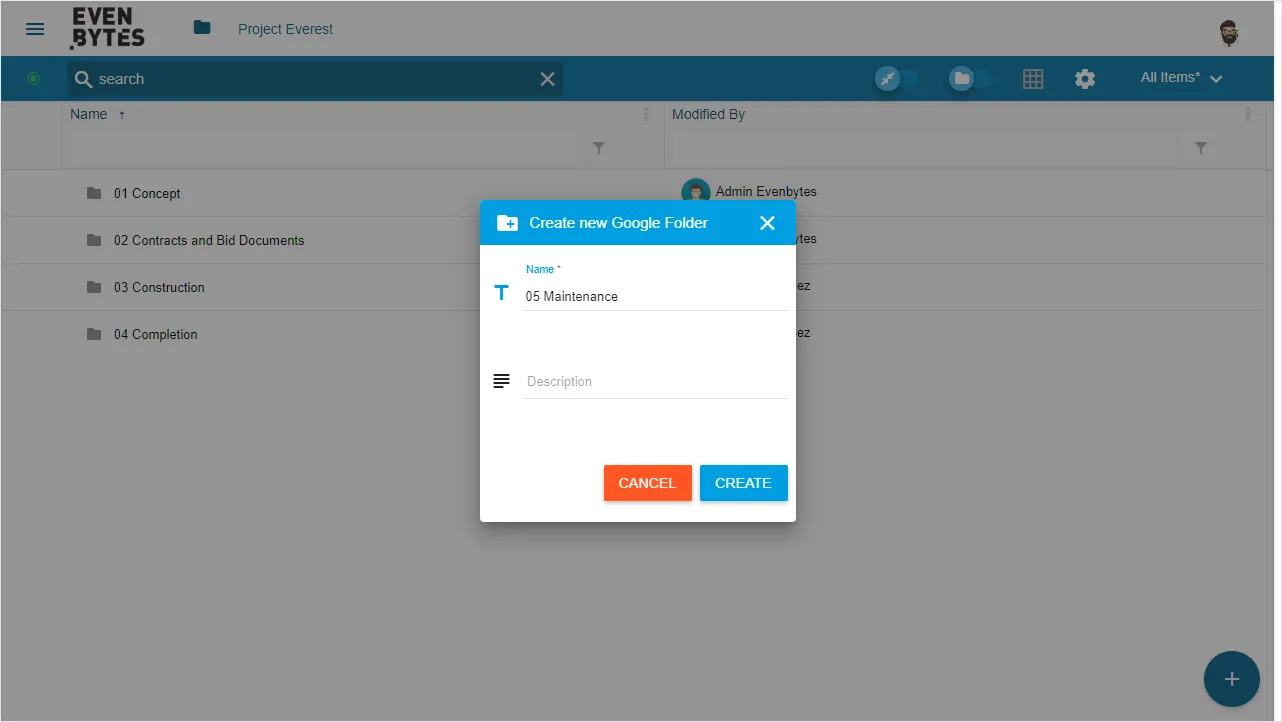Screen dimensions: 1282x722
Task: Click the search magnifier icon
Action: pyautogui.click(x=84, y=79)
